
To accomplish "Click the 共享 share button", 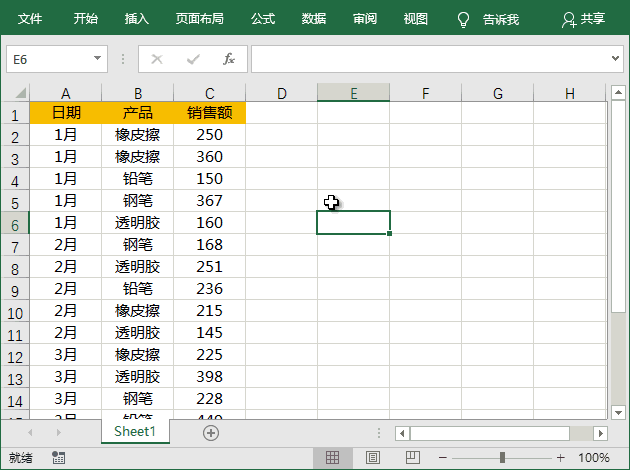I will [583, 19].
